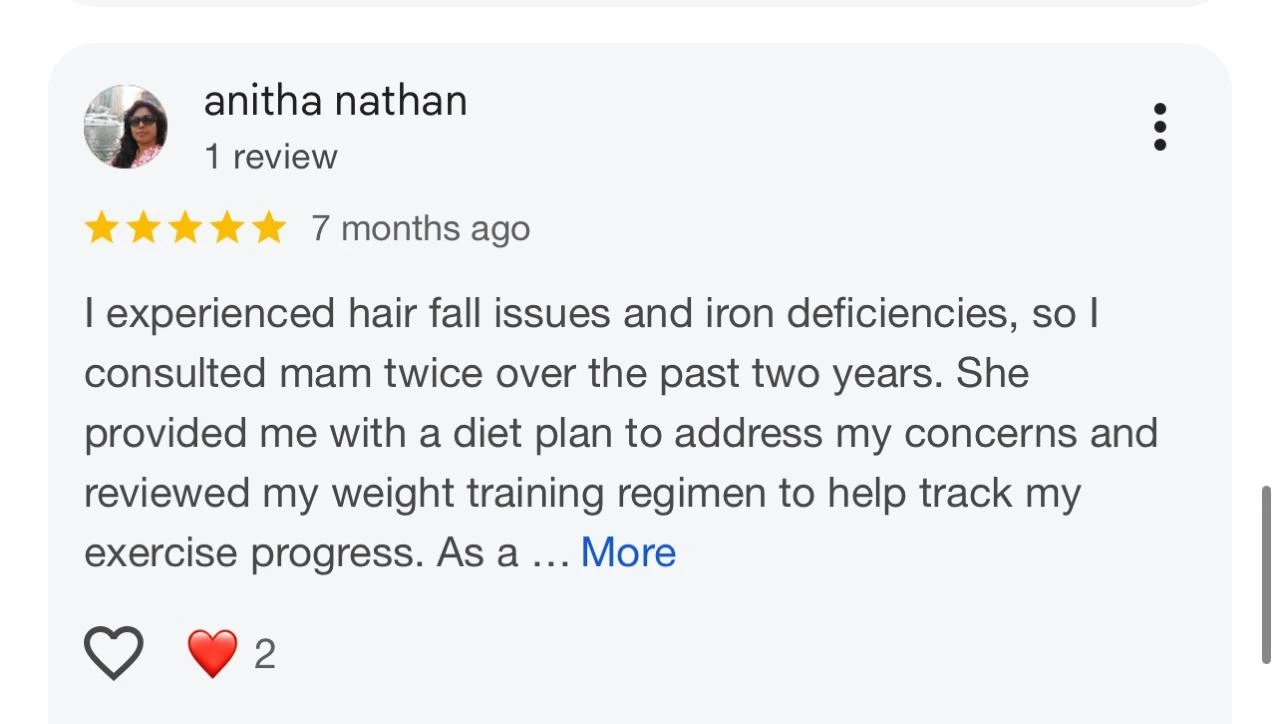The width and height of the screenshot is (1280, 724).
Task: Click the line 'consulted mam twice'
Action: [x=556, y=374]
